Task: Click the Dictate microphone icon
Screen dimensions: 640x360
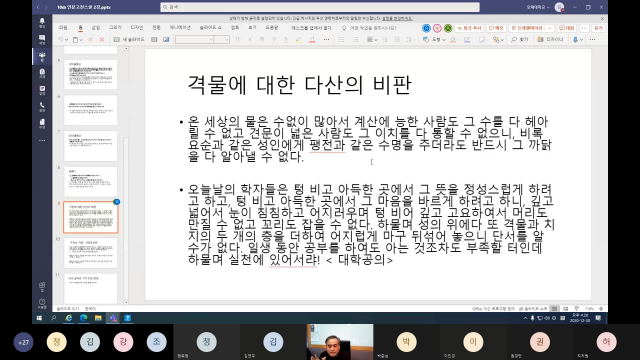Action: tap(575, 40)
